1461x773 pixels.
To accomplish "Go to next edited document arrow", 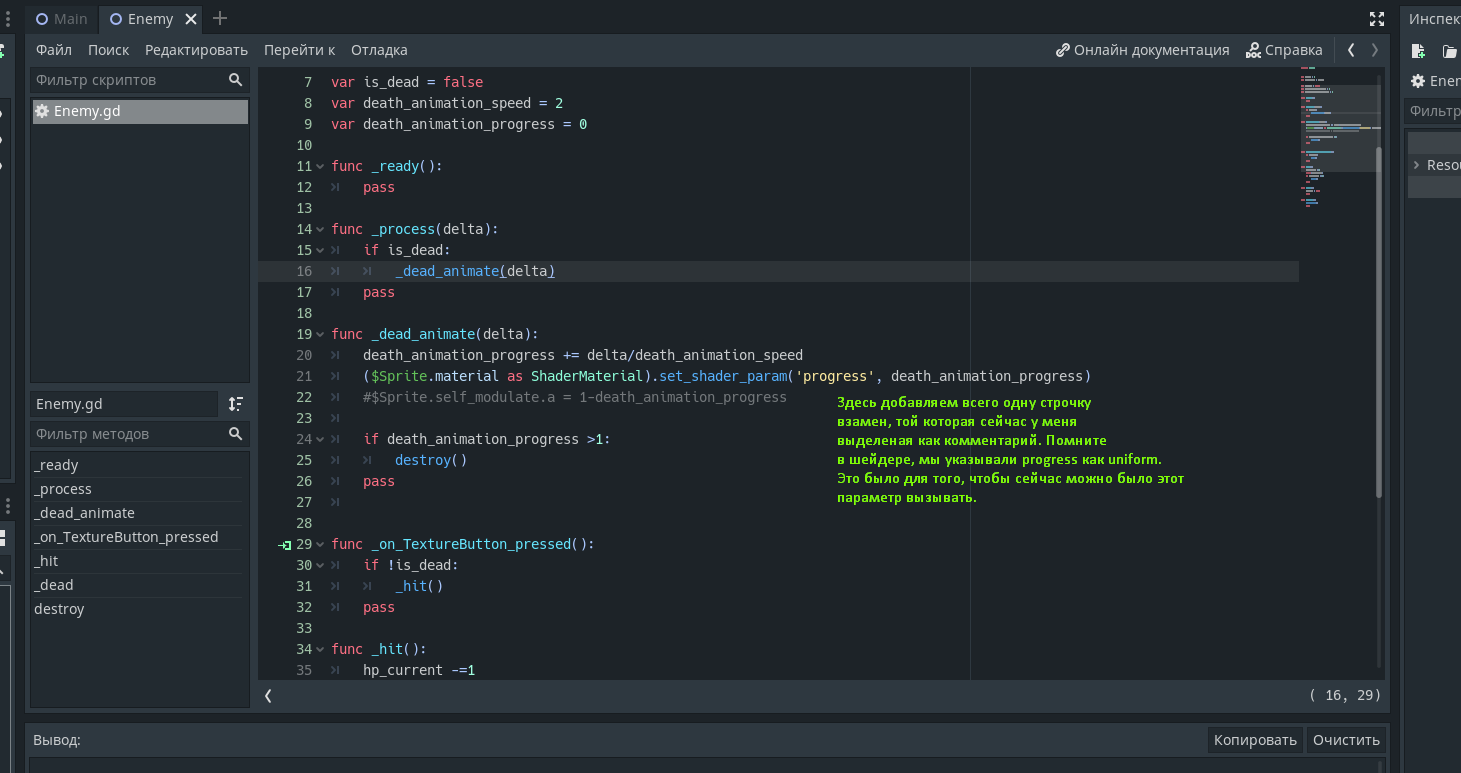I will 1375,50.
